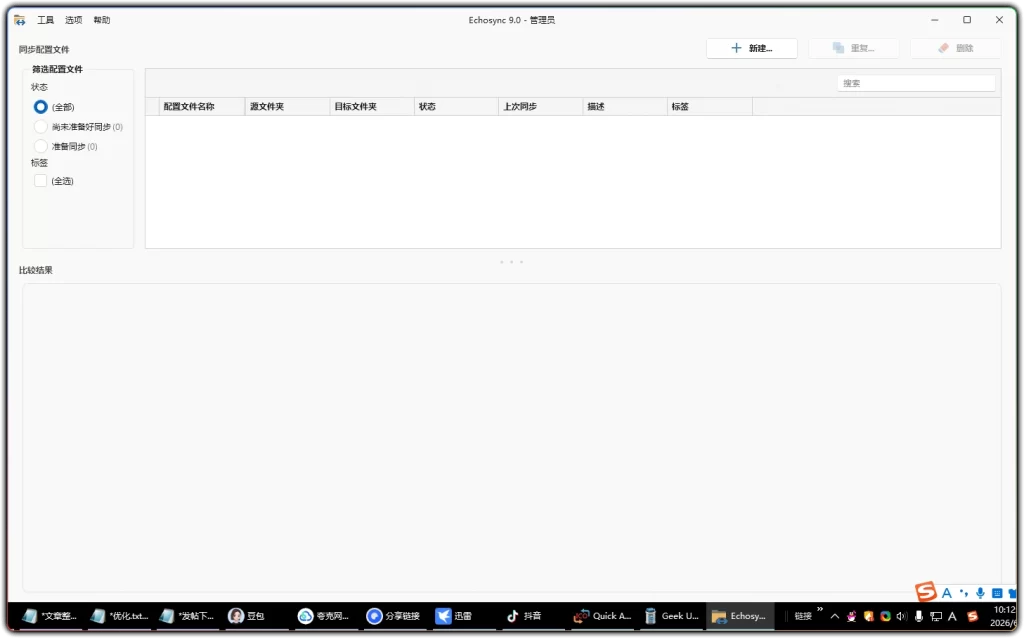Click the copy icon in the 重复 button
Viewport: 1024px width, 638px height.
pyautogui.click(x=838, y=48)
